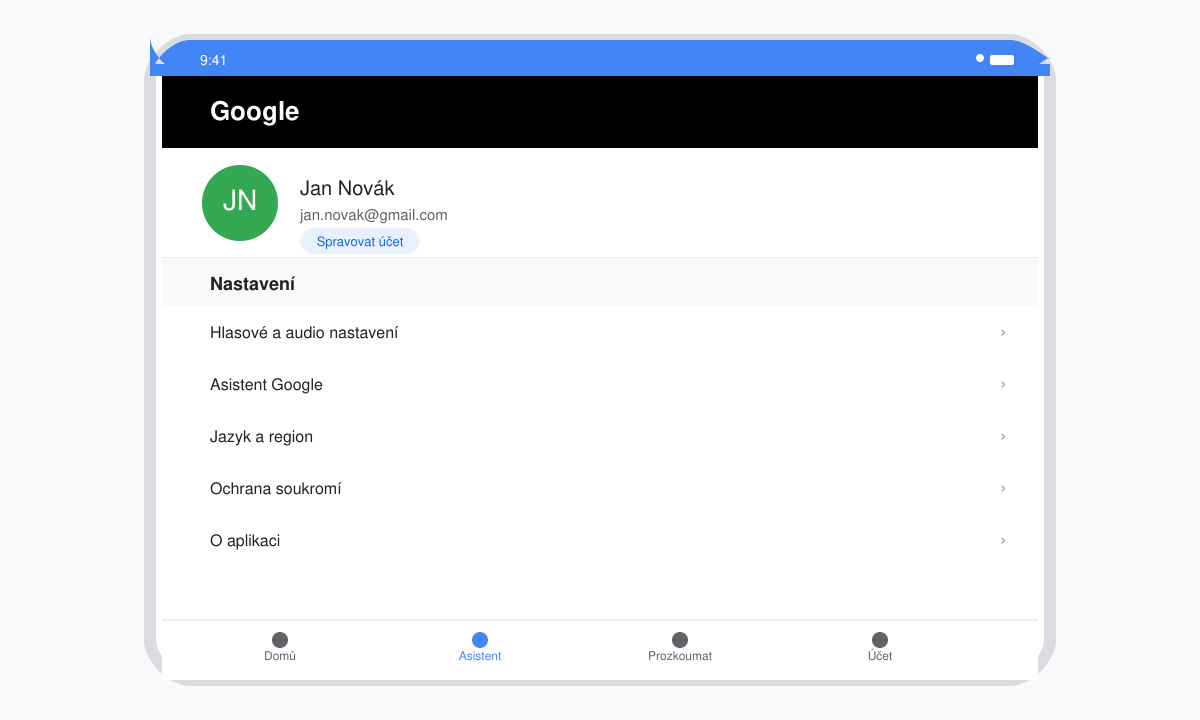Screen dimensions: 1200x720
Task: Expand chevron next to O aplikaci
Action: (x=1003, y=540)
